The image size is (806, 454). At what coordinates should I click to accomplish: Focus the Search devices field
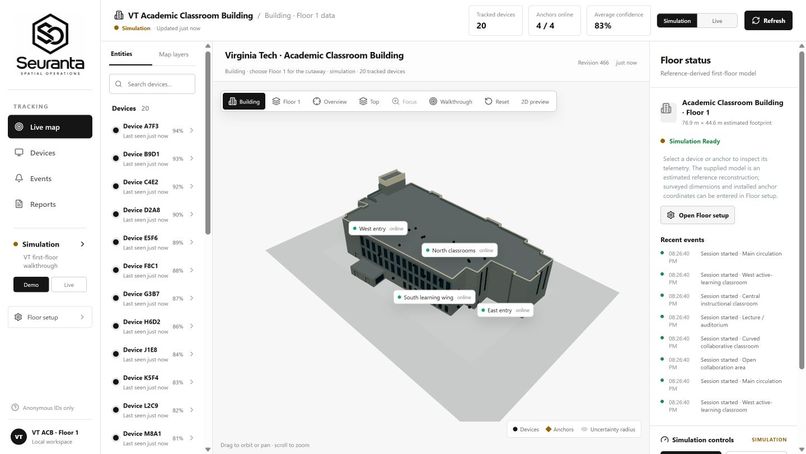152,84
